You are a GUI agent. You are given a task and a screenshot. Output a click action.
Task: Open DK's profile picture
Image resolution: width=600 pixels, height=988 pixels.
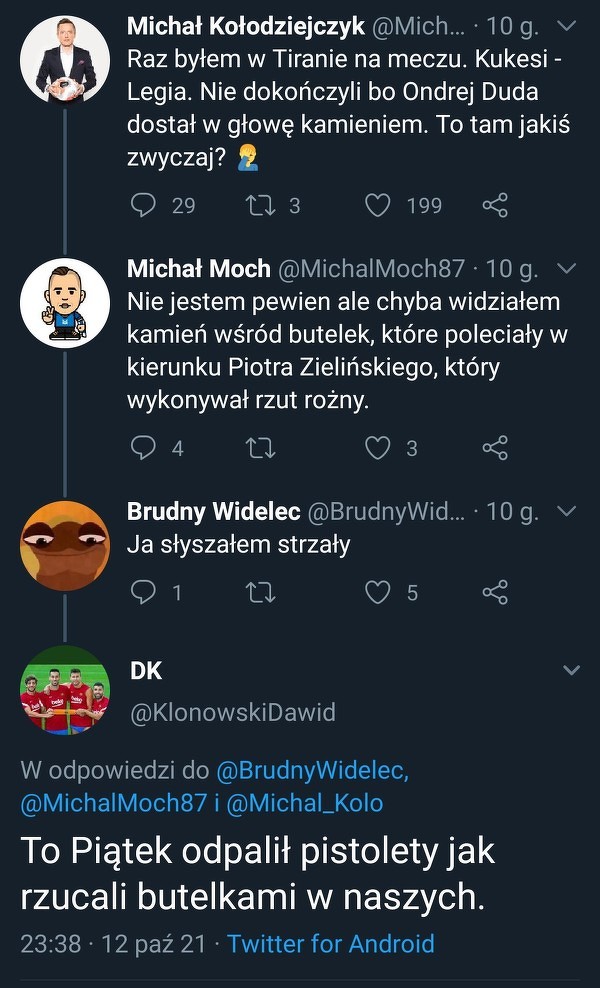coord(65,690)
